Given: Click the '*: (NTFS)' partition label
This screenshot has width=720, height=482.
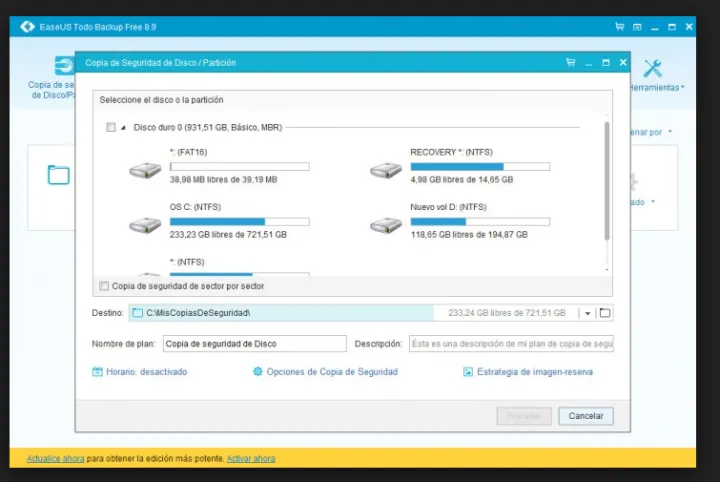Looking at the screenshot, I should point(187,262).
